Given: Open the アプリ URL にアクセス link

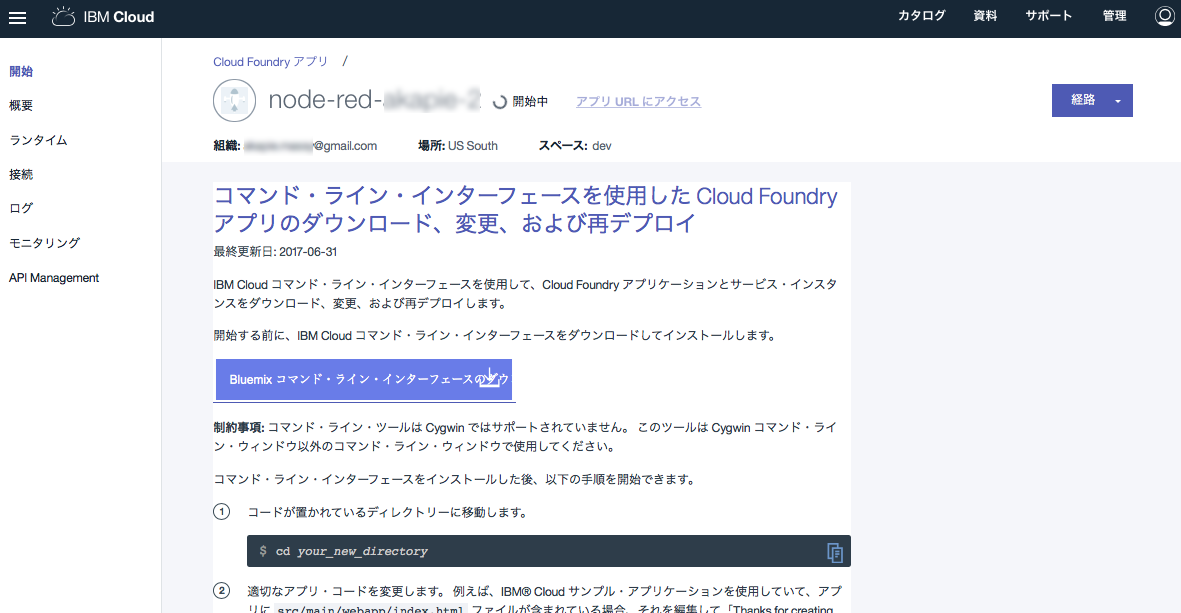Looking at the screenshot, I should click(639, 102).
